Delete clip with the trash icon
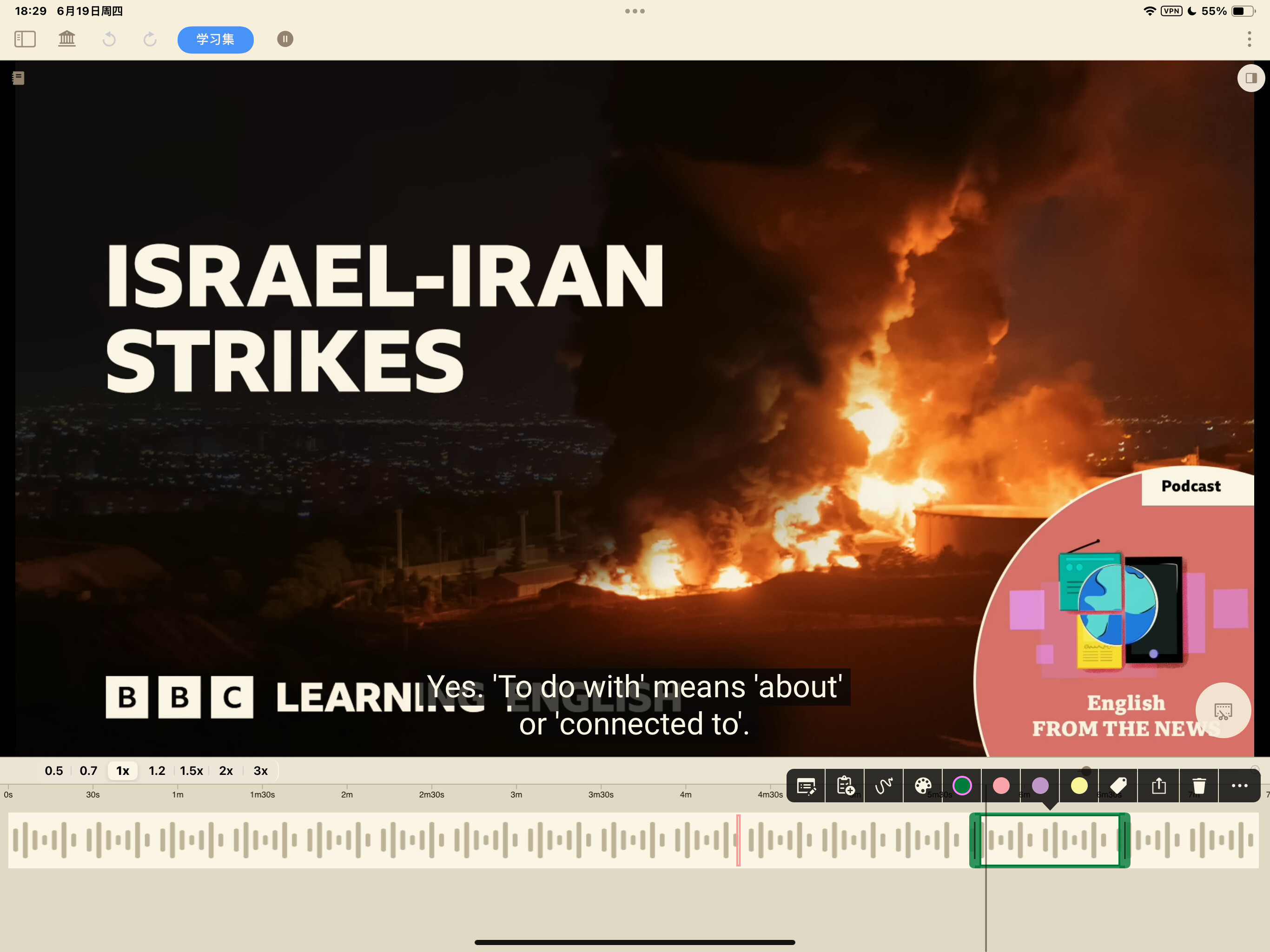The width and height of the screenshot is (1270, 952). (1199, 786)
